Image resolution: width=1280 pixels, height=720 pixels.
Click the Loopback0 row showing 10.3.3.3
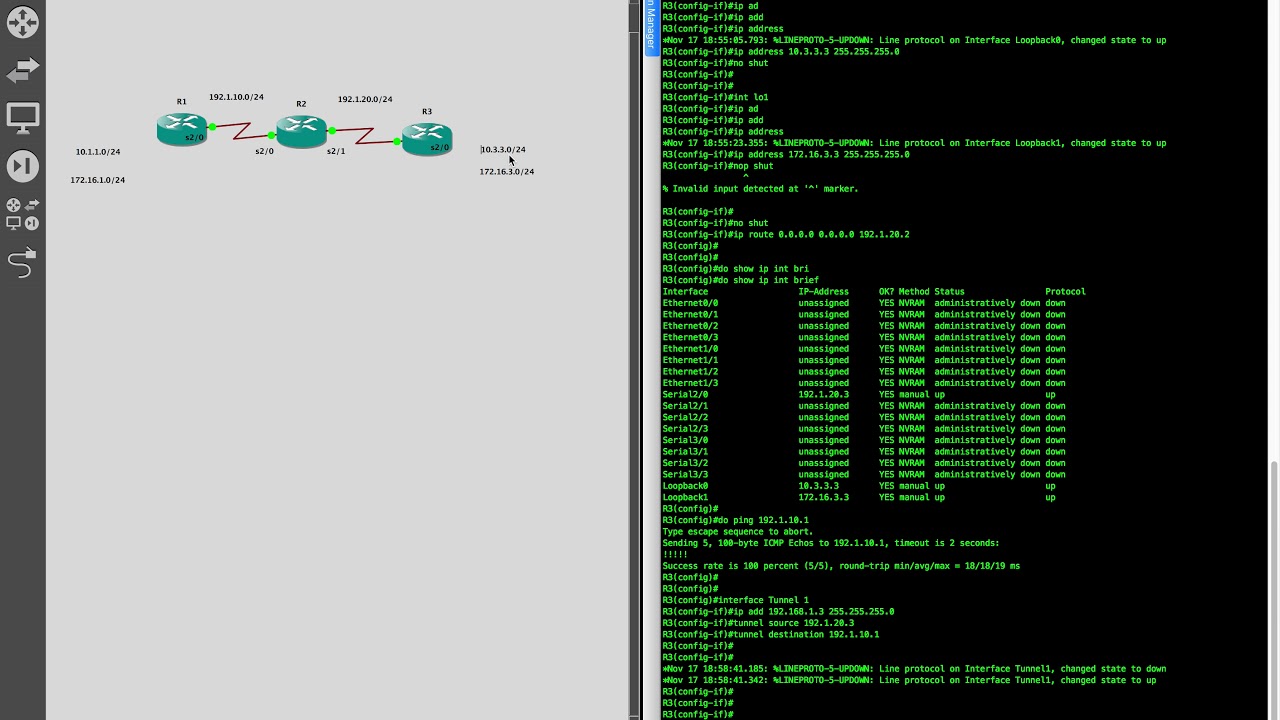(859, 486)
